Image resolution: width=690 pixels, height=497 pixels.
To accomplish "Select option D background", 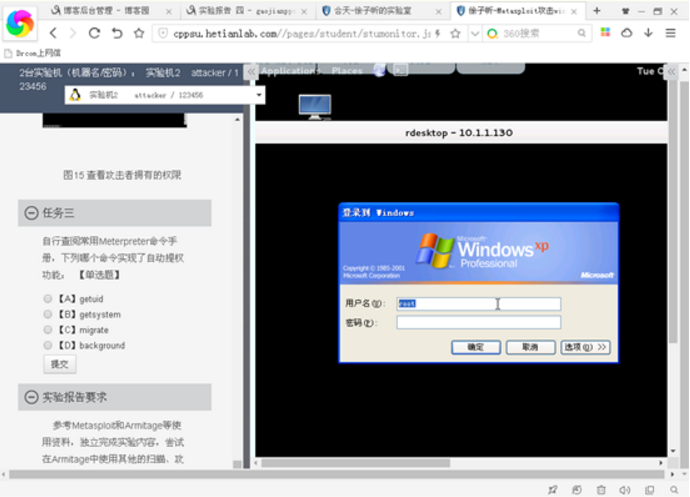I will coord(48,345).
